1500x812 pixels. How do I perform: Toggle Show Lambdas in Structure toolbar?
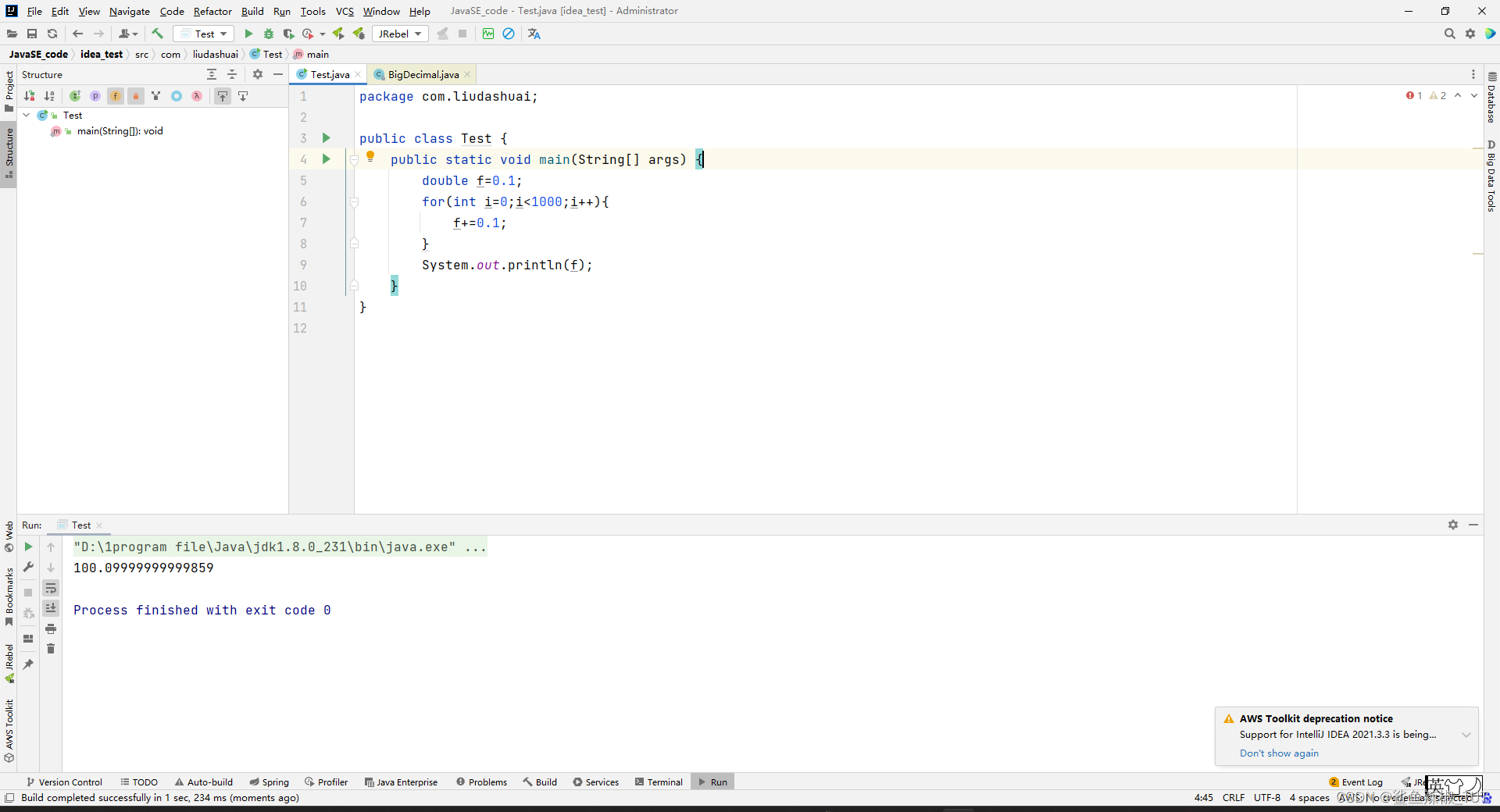197,96
